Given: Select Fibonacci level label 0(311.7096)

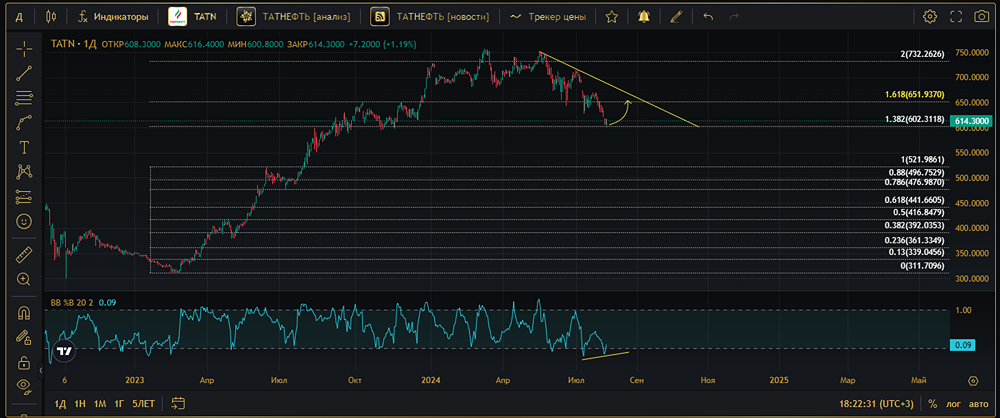Looking at the screenshot, I should tap(922, 265).
